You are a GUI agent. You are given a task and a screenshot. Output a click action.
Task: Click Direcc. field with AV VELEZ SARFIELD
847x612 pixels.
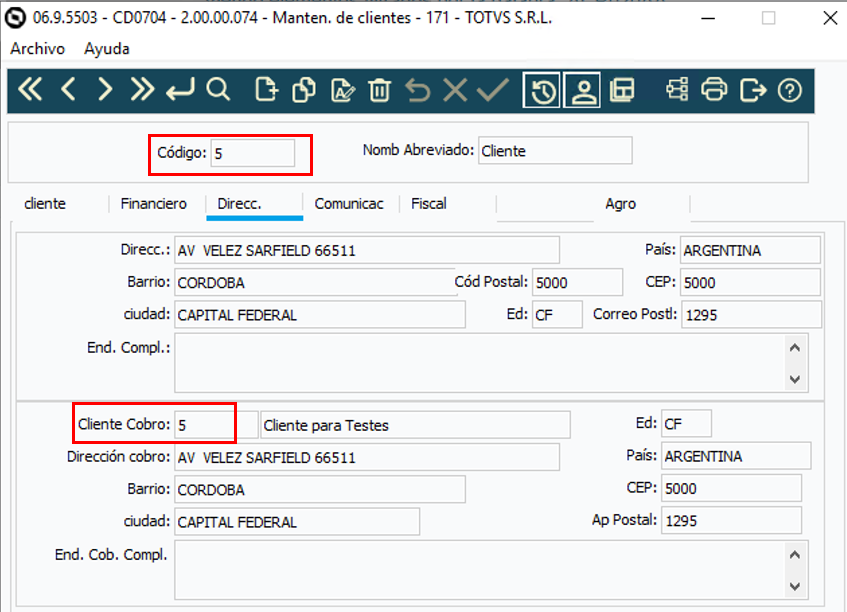(x=367, y=250)
